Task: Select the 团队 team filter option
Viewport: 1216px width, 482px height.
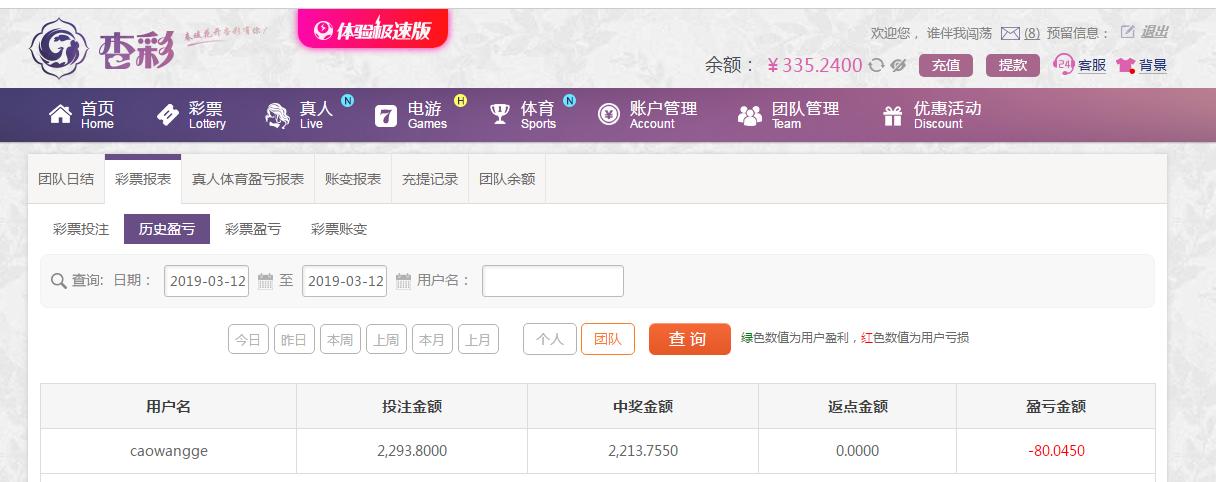Action: 608,340
